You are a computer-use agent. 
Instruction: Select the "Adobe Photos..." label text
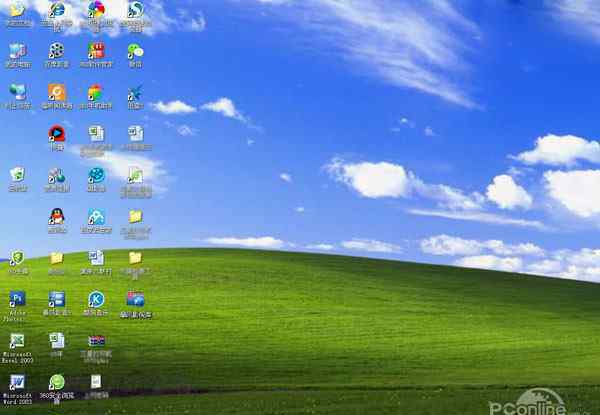coord(15,316)
